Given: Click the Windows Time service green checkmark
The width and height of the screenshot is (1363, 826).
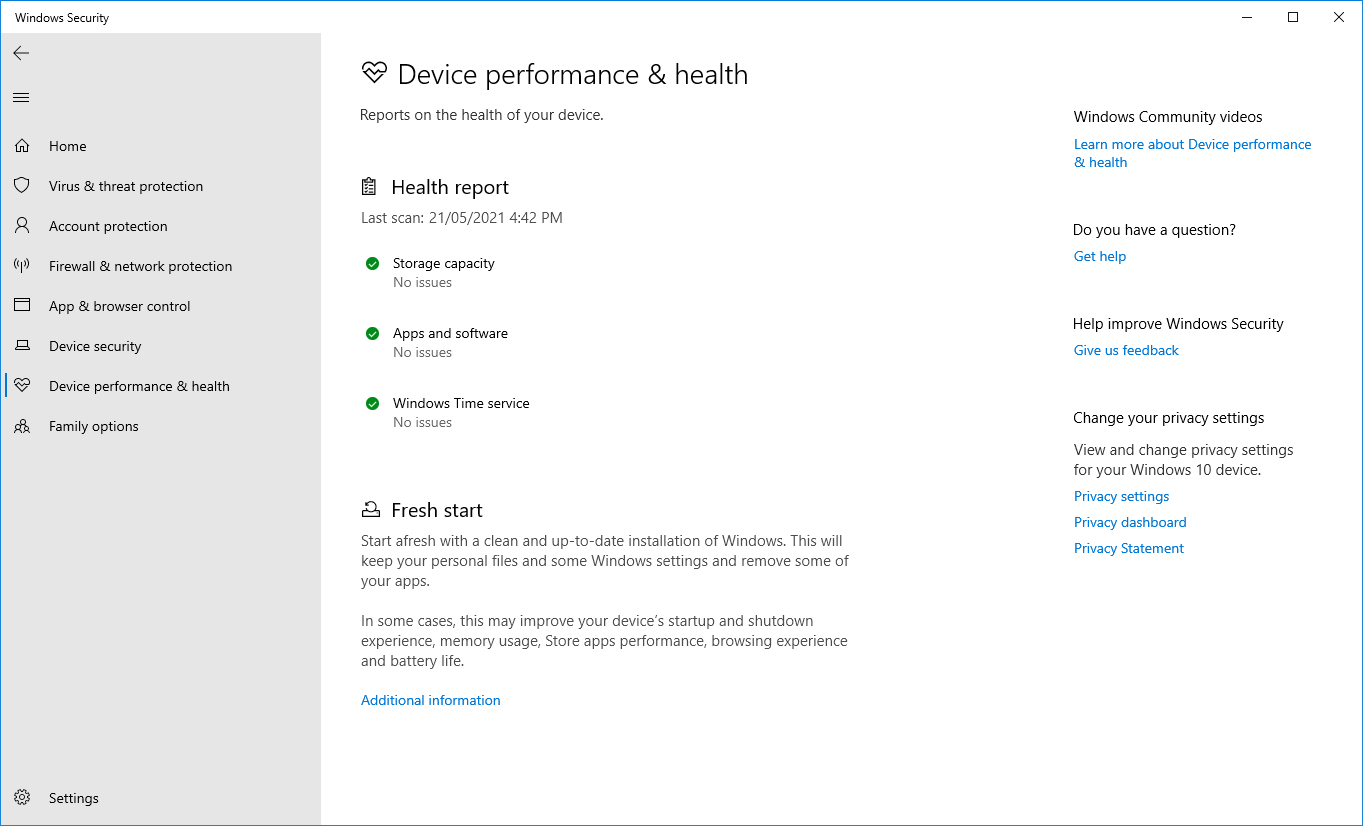Looking at the screenshot, I should point(372,403).
